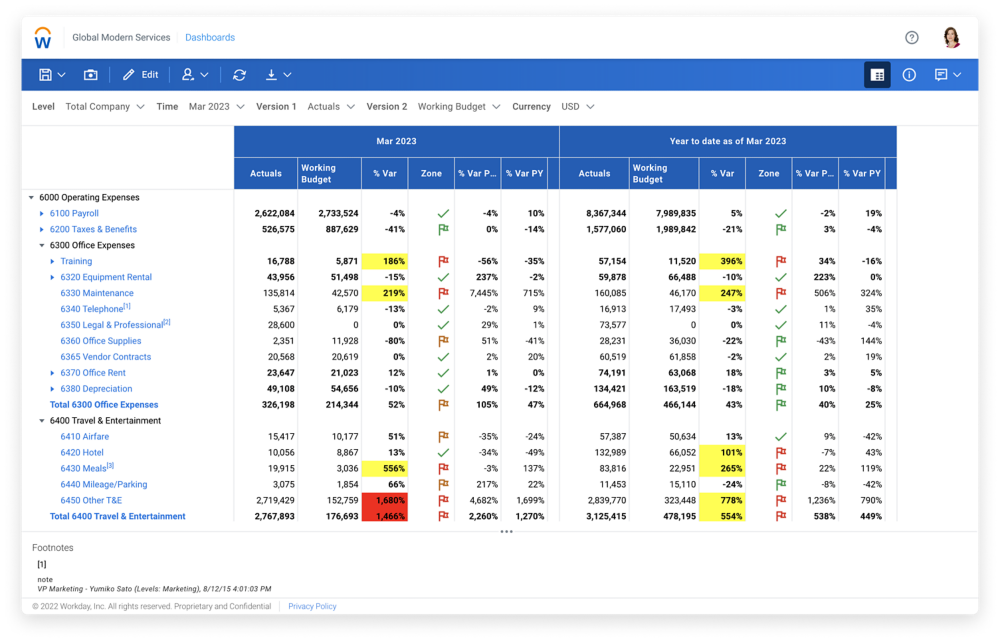Open the Level Total Company dropdown
This screenshot has height=642, width=1000.
pos(104,107)
